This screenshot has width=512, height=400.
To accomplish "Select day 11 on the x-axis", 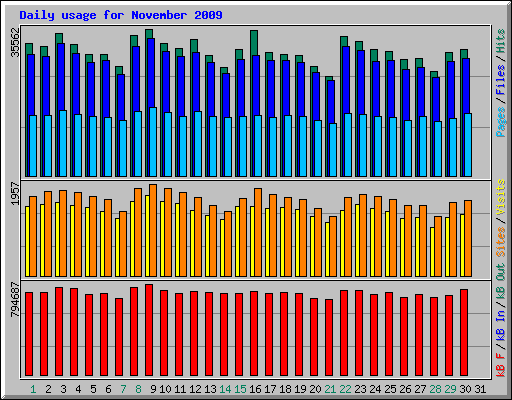I will point(180,389).
